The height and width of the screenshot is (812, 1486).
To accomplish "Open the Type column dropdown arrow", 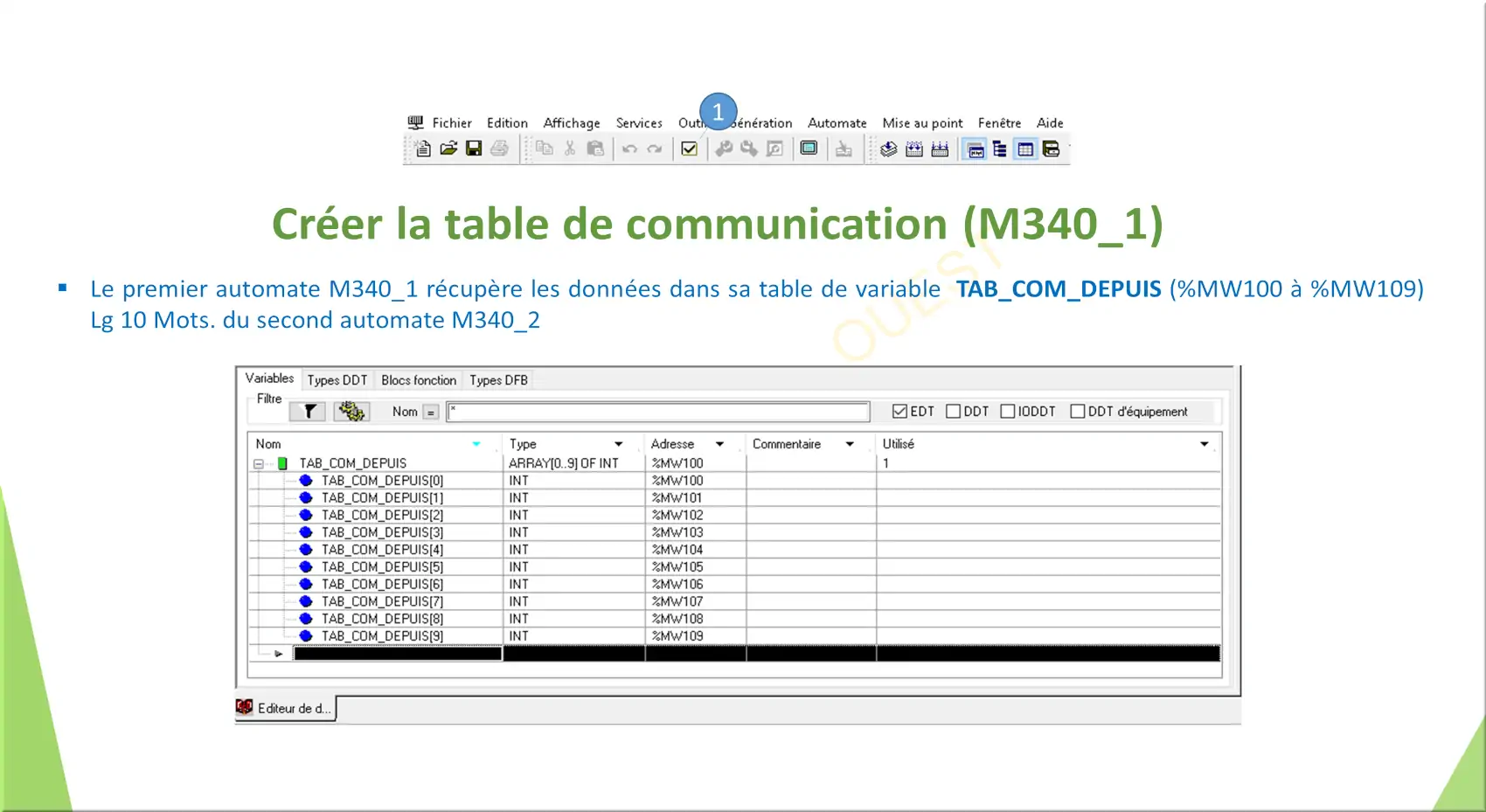I will point(618,444).
